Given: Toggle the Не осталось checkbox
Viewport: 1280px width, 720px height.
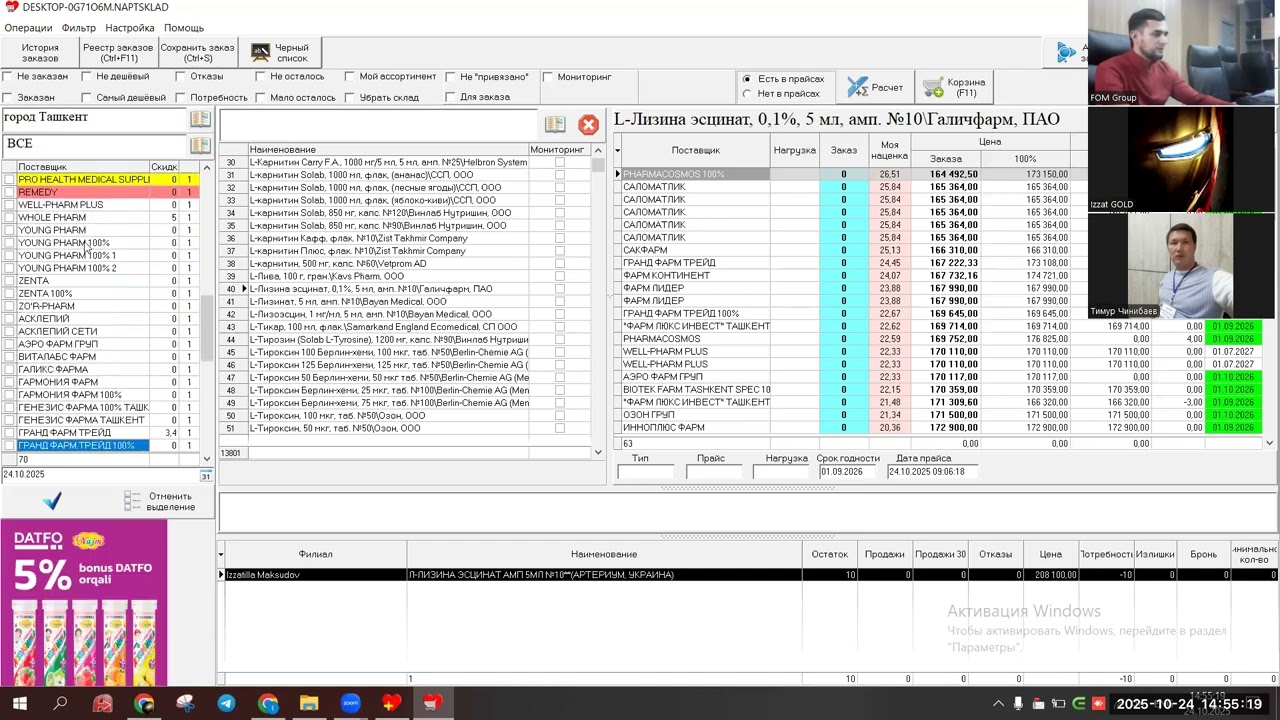Looking at the screenshot, I should click(260, 76).
